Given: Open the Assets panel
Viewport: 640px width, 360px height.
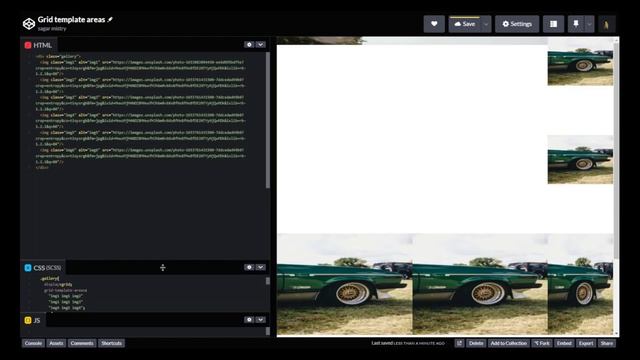Looking at the screenshot, I should point(56,343).
